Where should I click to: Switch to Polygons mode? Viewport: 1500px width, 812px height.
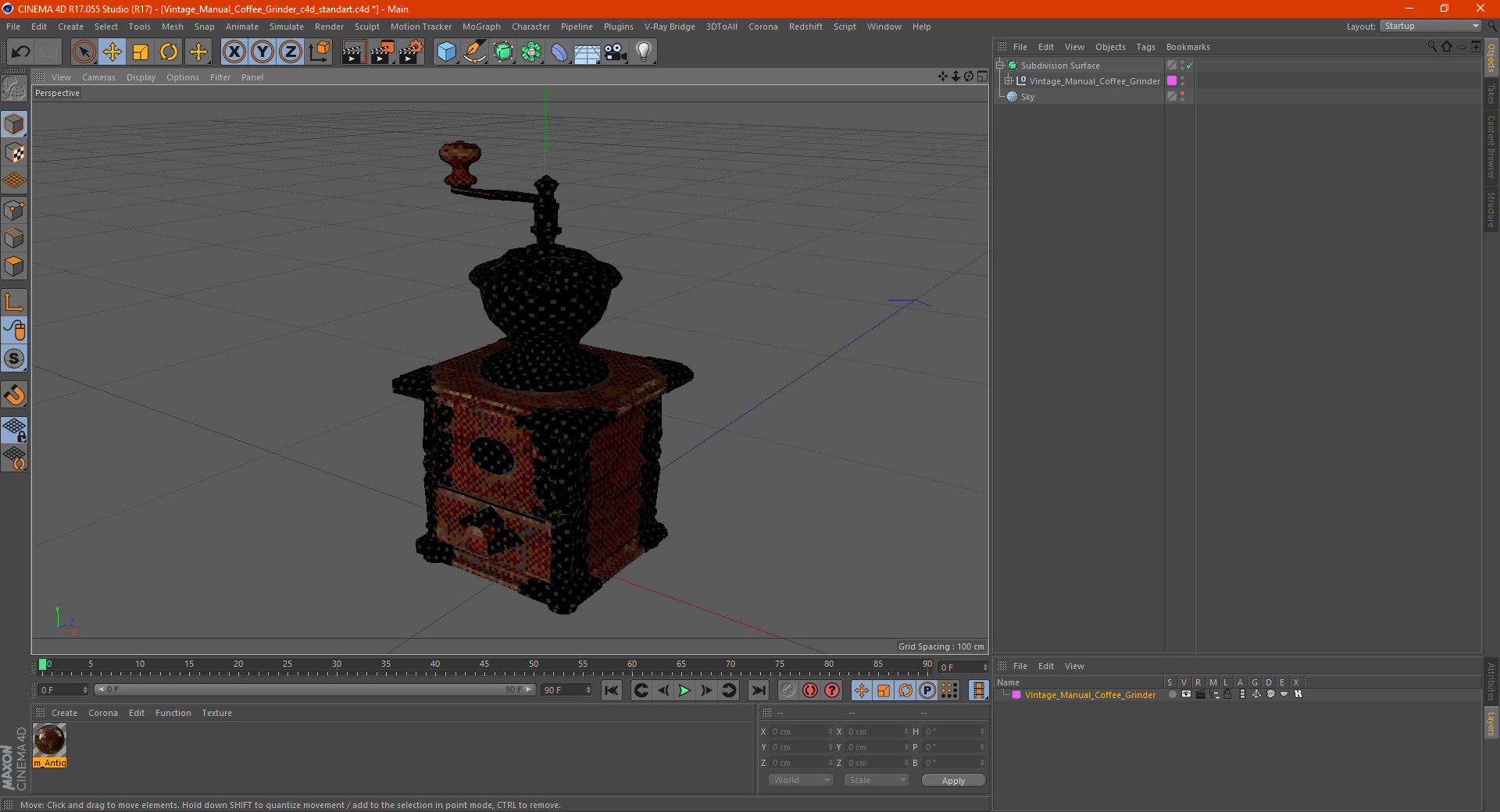14,266
